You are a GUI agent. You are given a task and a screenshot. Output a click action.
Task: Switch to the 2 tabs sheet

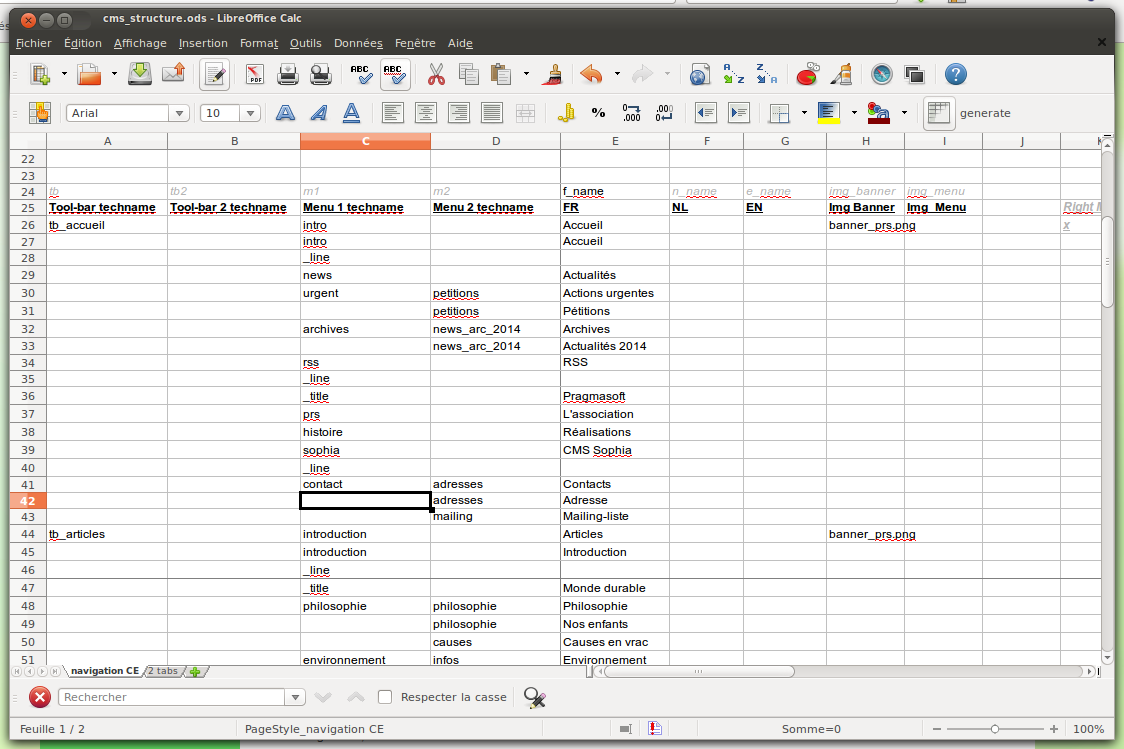pos(162,671)
